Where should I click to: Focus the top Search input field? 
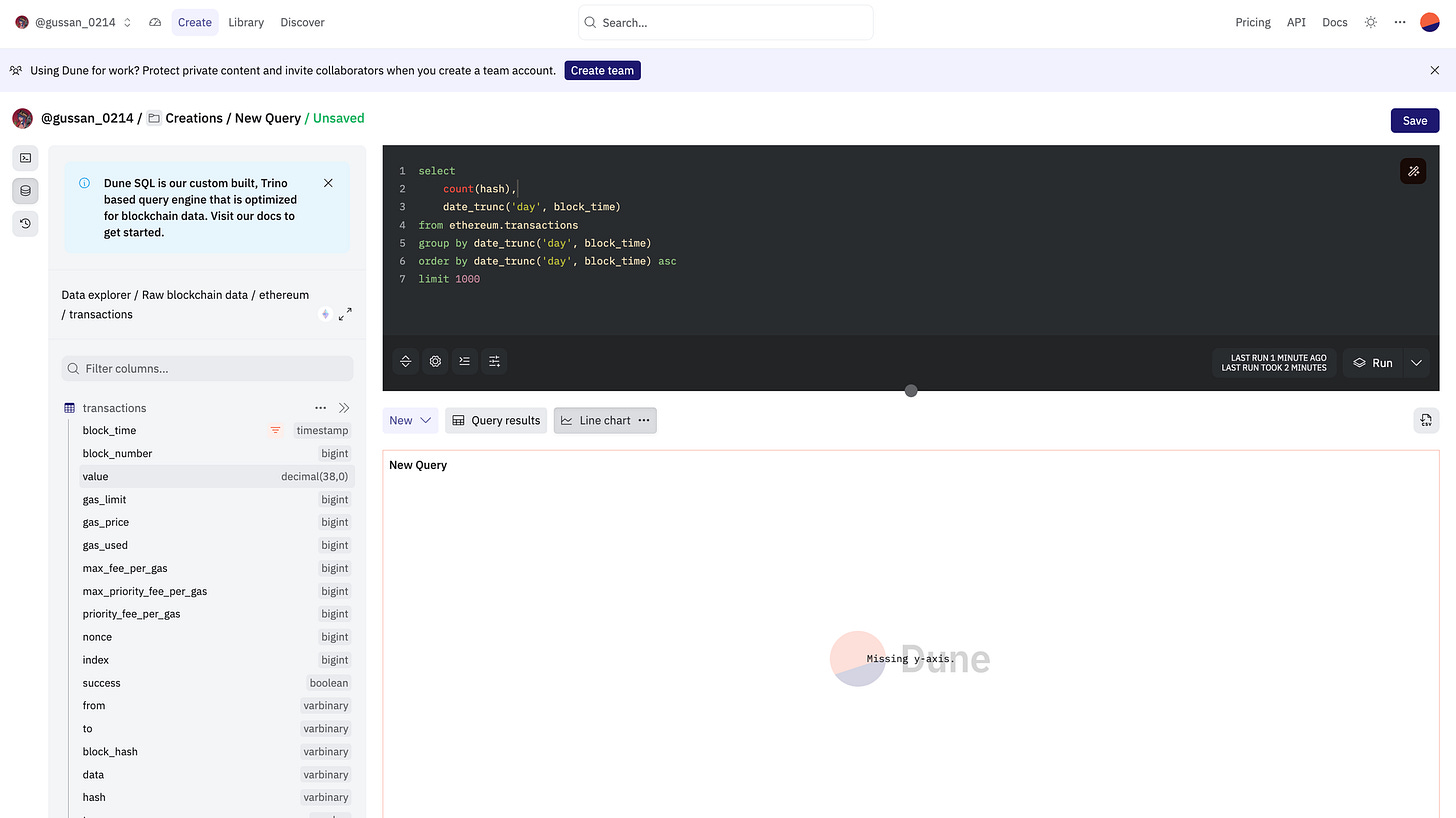[x=726, y=22]
